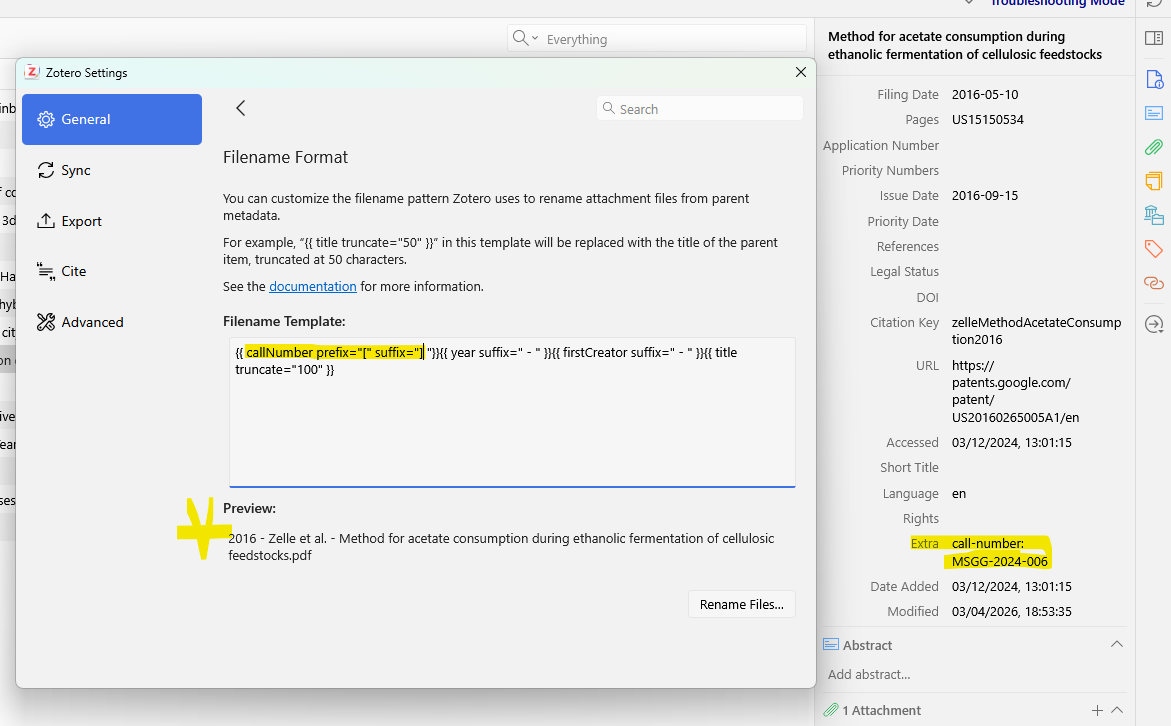Click the Citation Key value zelleMethodAcetateConsumption2016
This screenshot has height=726, width=1171.
tap(1036, 331)
